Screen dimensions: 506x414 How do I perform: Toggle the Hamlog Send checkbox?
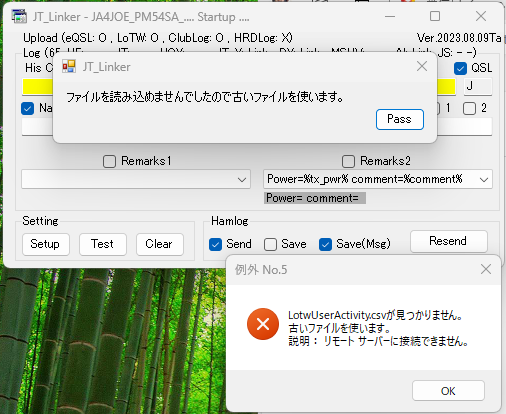[215, 245]
